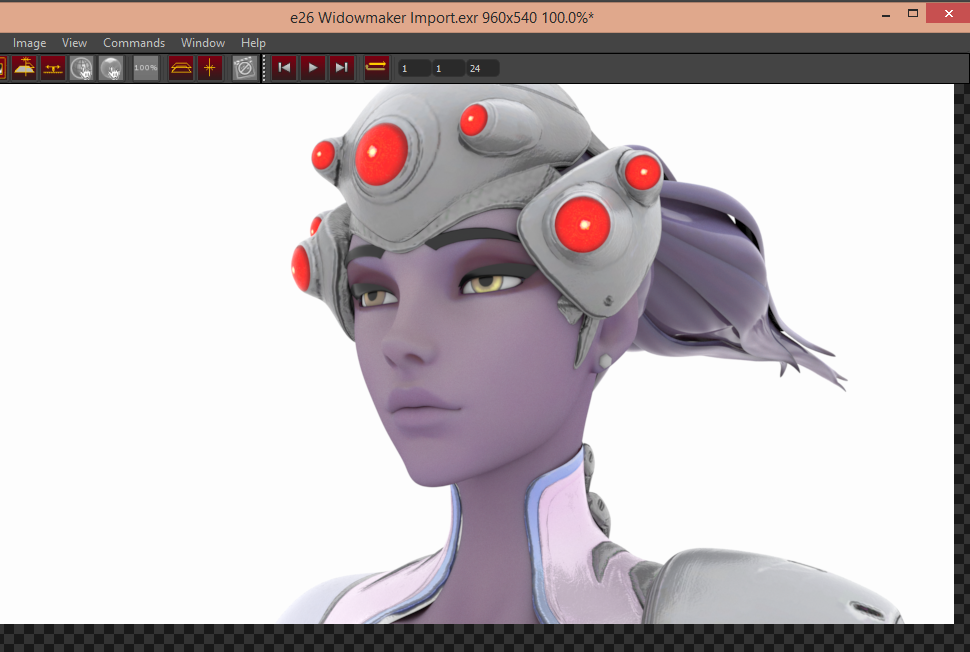Maximize the Widowmaker Import window
The width and height of the screenshot is (970, 652).
tap(912, 14)
